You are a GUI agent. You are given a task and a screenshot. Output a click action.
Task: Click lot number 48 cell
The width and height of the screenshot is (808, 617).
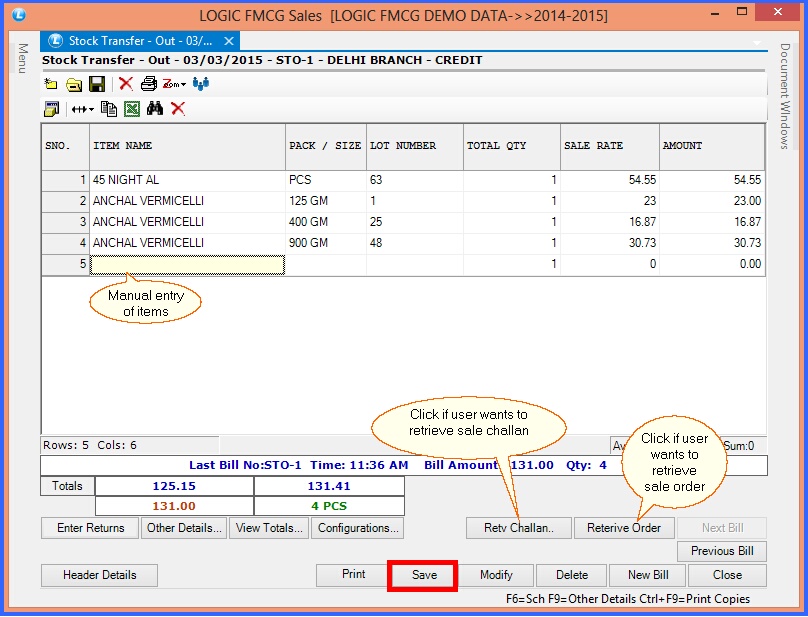click(x=415, y=243)
